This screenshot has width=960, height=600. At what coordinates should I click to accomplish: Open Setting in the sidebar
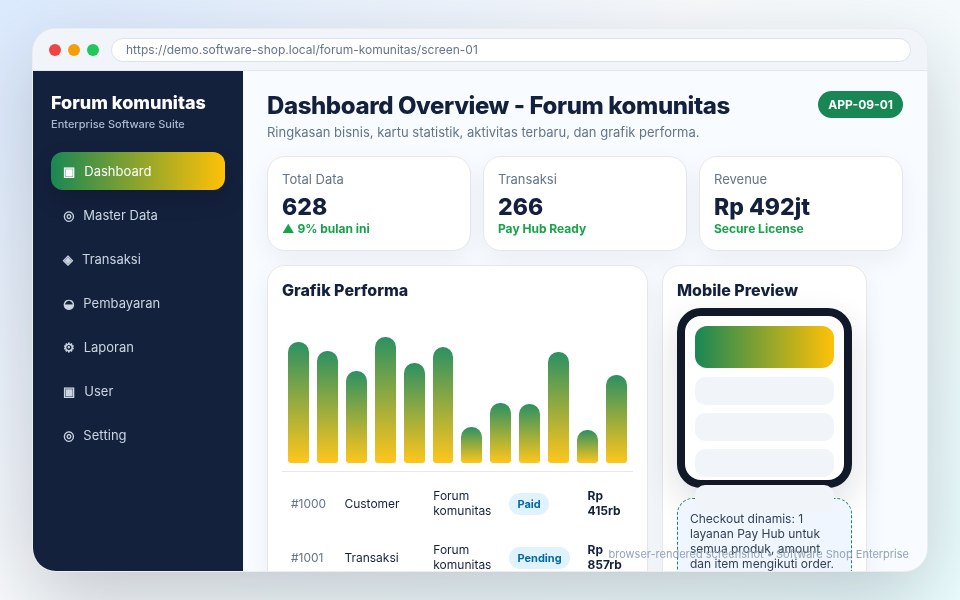click(138, 435)
